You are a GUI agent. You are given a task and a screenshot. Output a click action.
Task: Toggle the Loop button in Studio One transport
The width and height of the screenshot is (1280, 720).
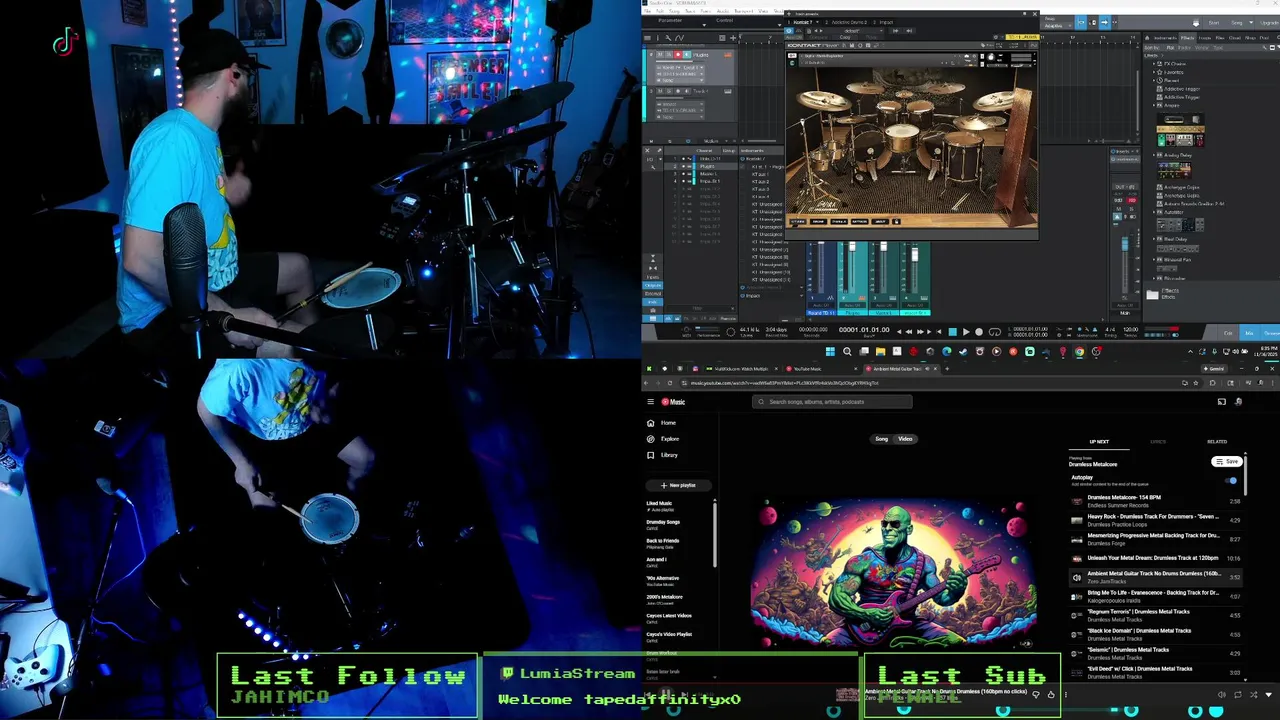coord(994,331)
